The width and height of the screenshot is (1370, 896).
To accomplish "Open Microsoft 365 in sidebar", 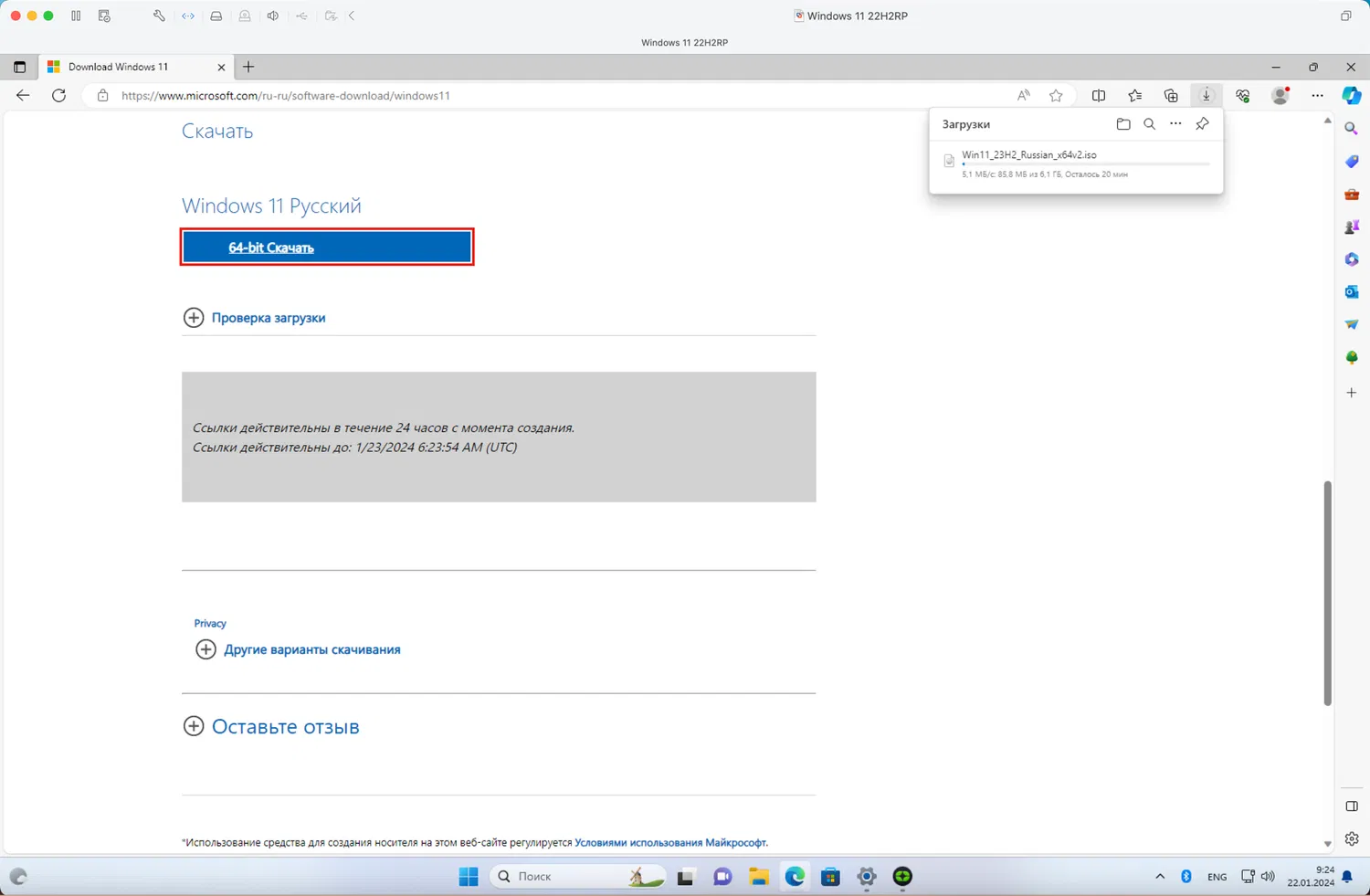I will pos(1352,259).
